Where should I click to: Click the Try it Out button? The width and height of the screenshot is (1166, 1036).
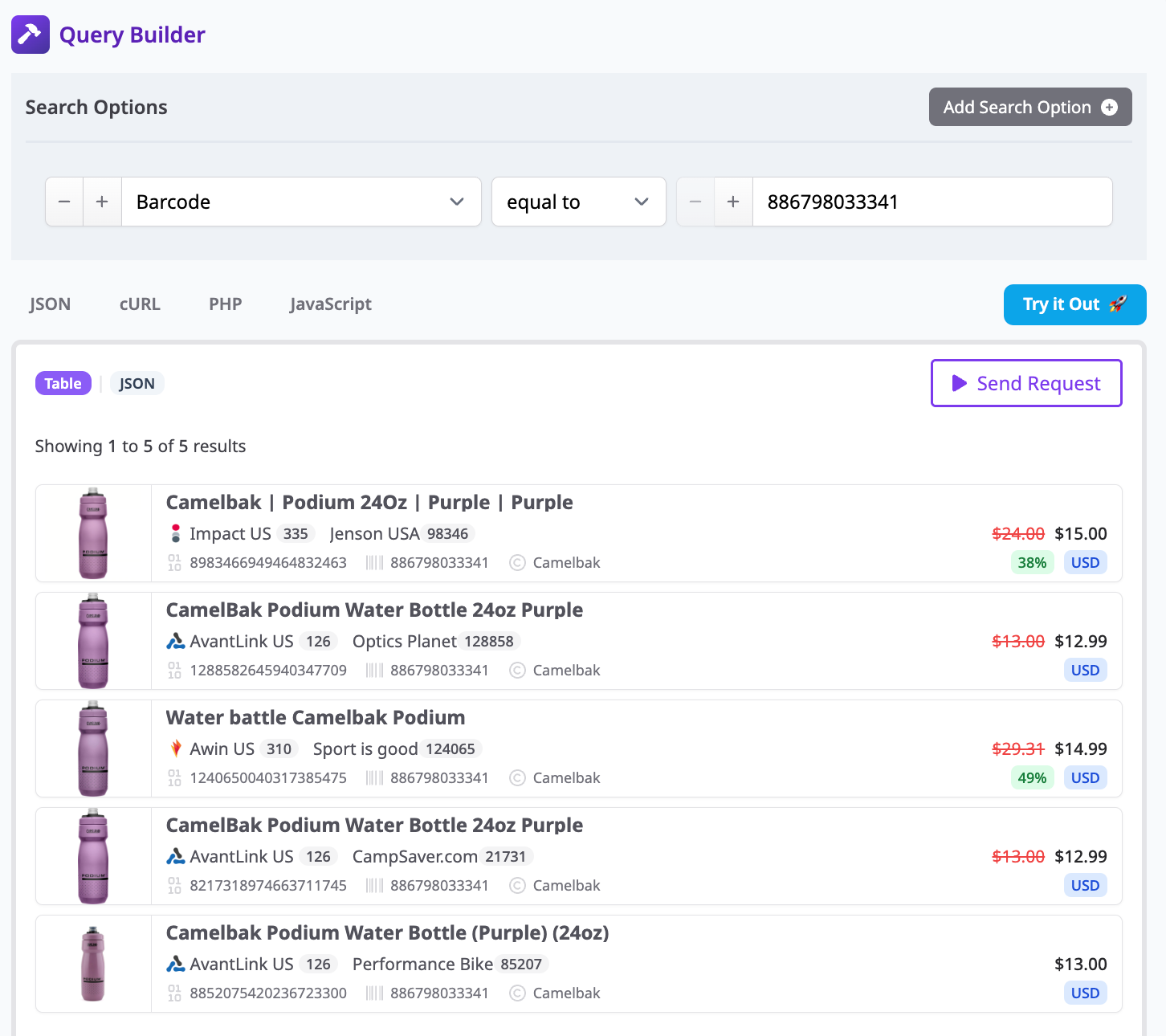pos(1074,304)
